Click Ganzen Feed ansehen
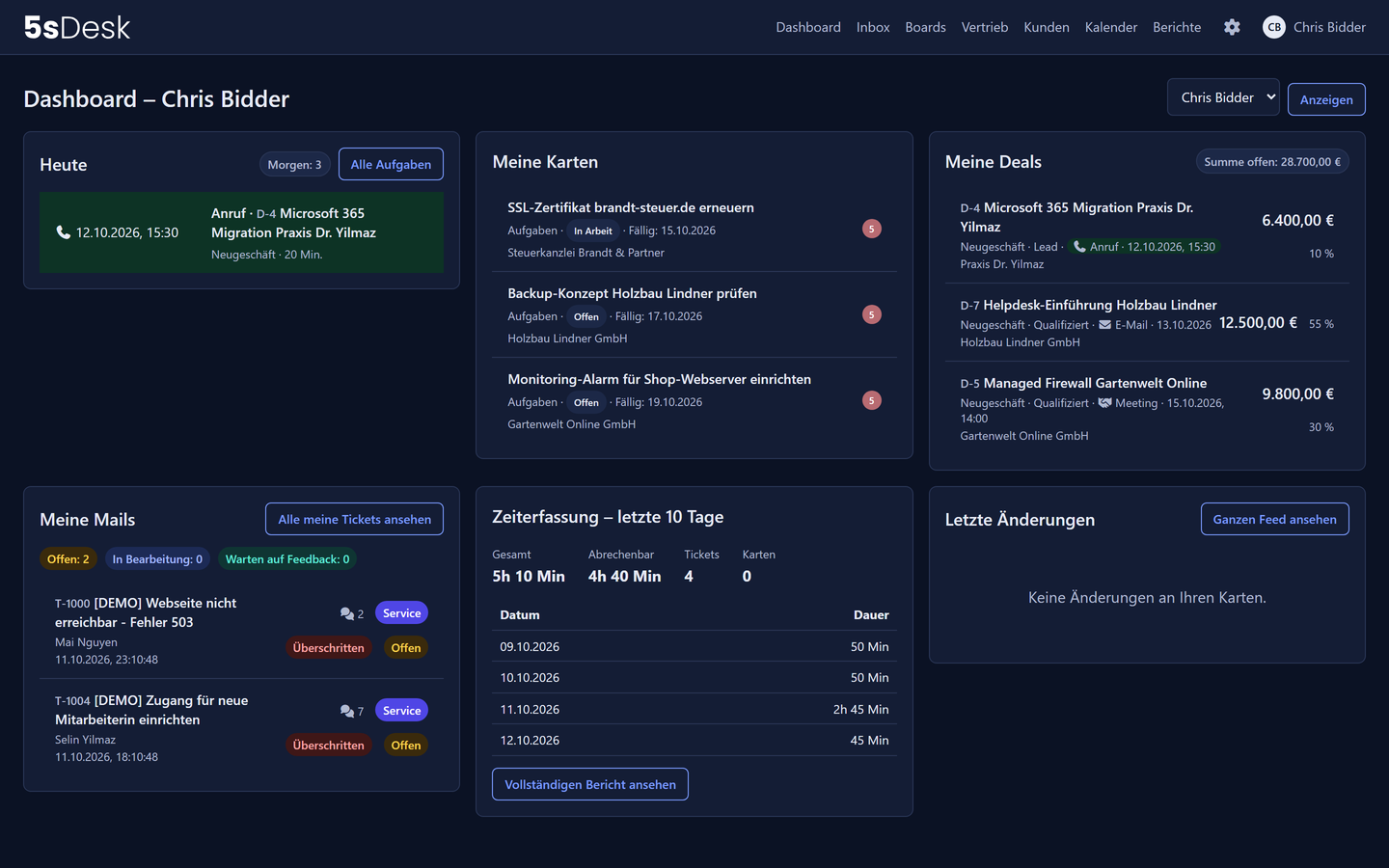 click(x=1274, y=519)
